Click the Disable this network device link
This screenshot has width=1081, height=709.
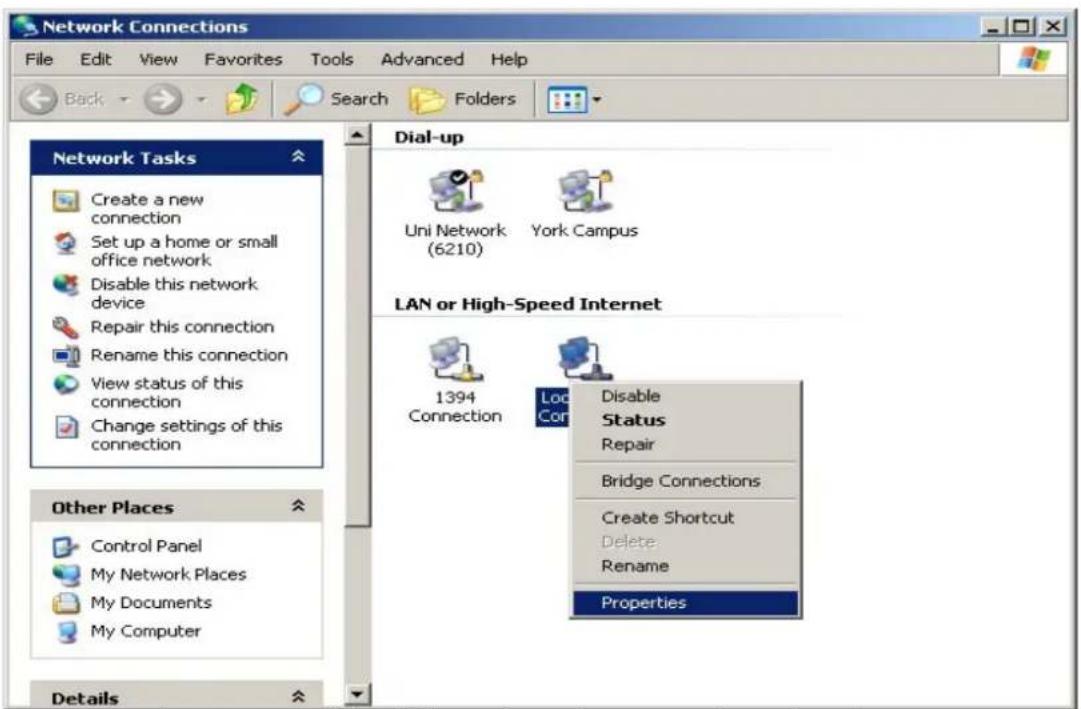174,293
